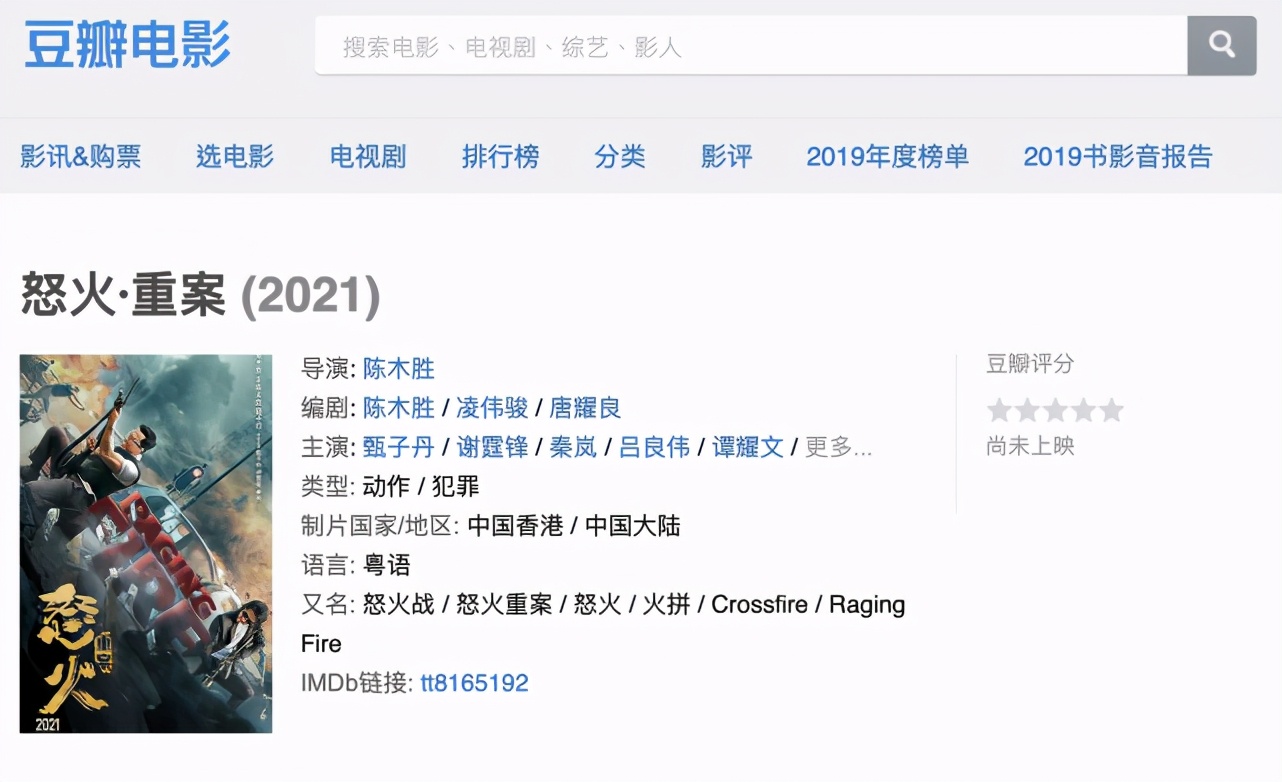1282x782 pixels.
Task: Click the middle rating star
Action: point(1056,409)
